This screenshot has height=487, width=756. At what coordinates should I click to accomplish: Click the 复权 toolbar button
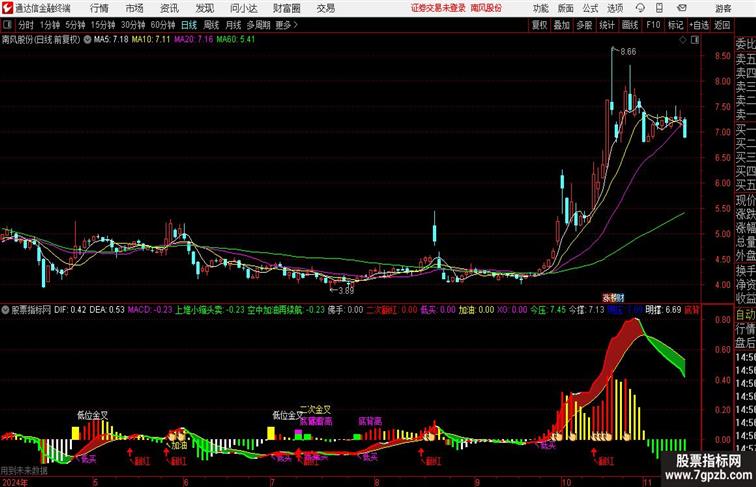(539, 25)
